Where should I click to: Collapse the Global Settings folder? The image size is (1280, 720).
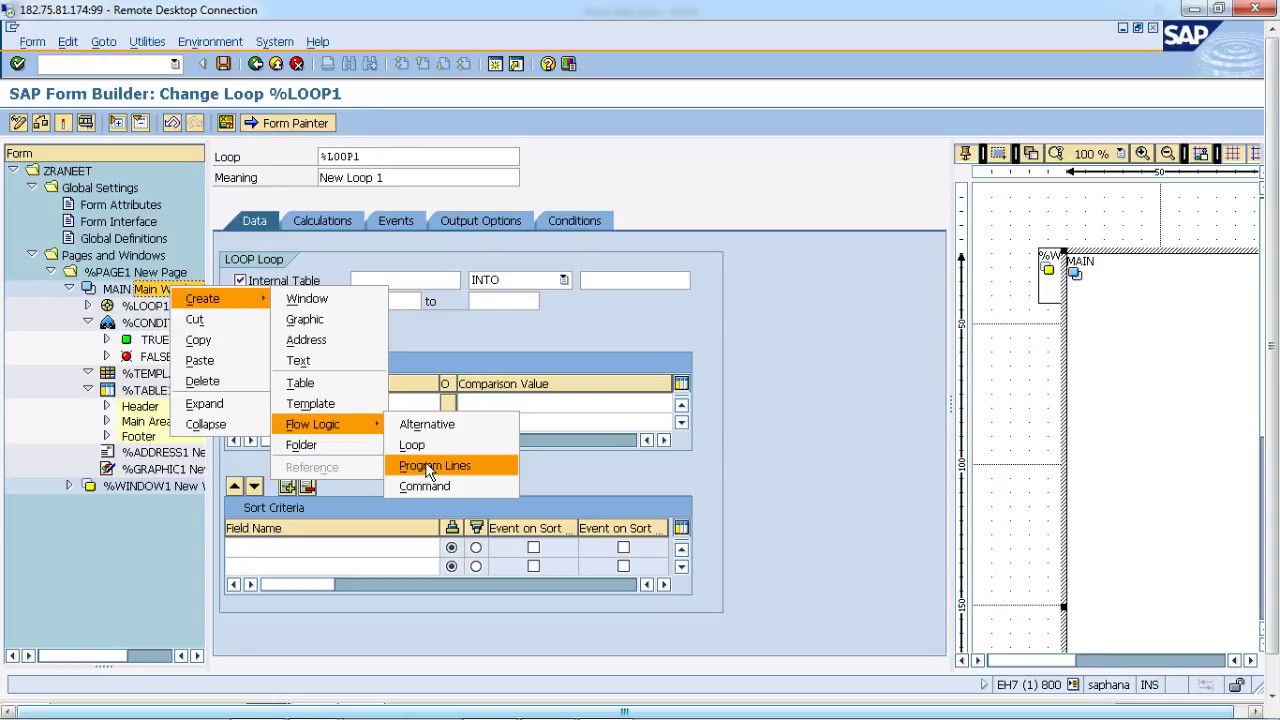click(x=32, y=187)
